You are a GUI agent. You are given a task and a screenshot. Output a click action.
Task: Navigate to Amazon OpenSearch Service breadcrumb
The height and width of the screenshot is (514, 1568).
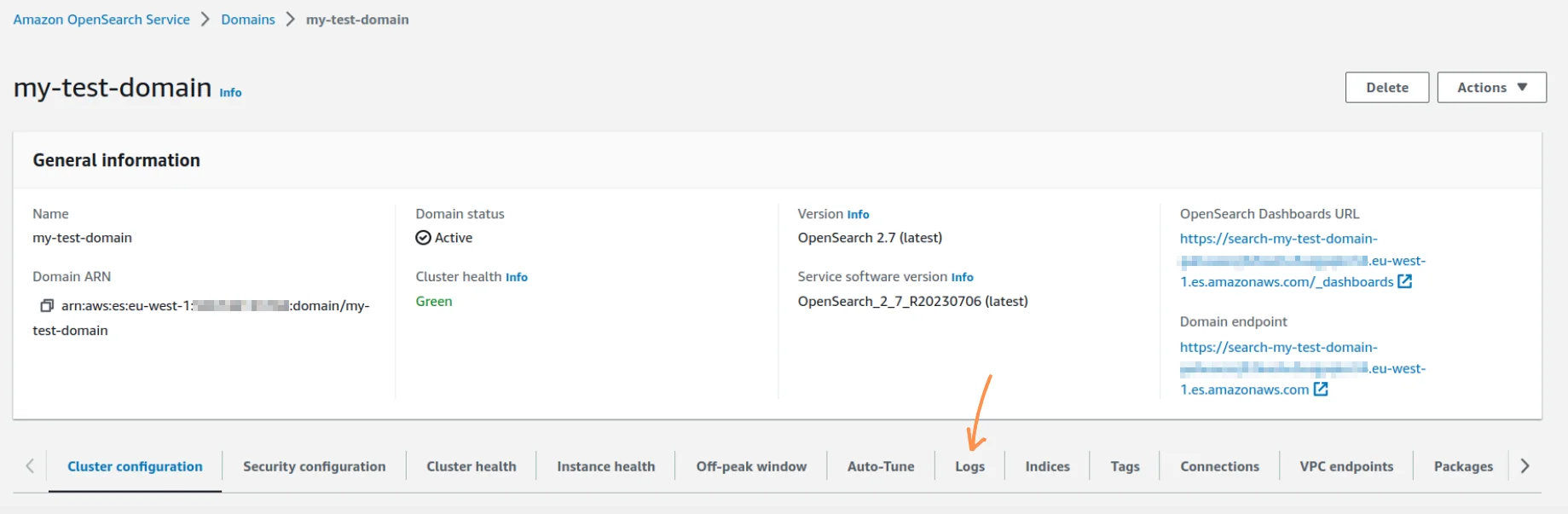(101, 20)
